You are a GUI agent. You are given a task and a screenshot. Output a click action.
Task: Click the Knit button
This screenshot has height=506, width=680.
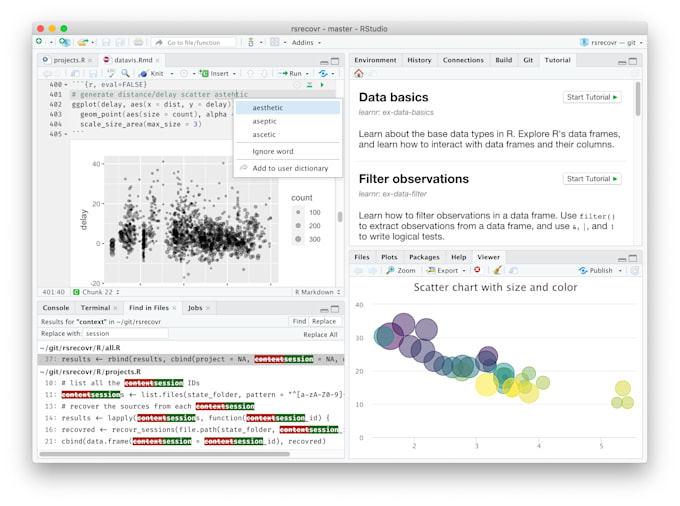[x=151, y=74]
